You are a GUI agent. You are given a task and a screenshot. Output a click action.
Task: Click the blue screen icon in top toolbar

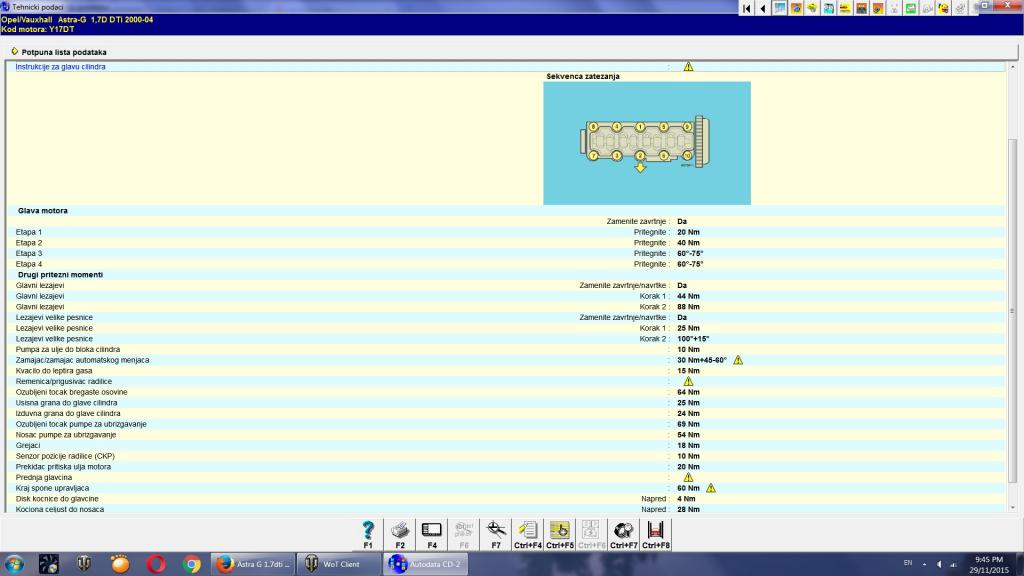click(x=779, y=8)
